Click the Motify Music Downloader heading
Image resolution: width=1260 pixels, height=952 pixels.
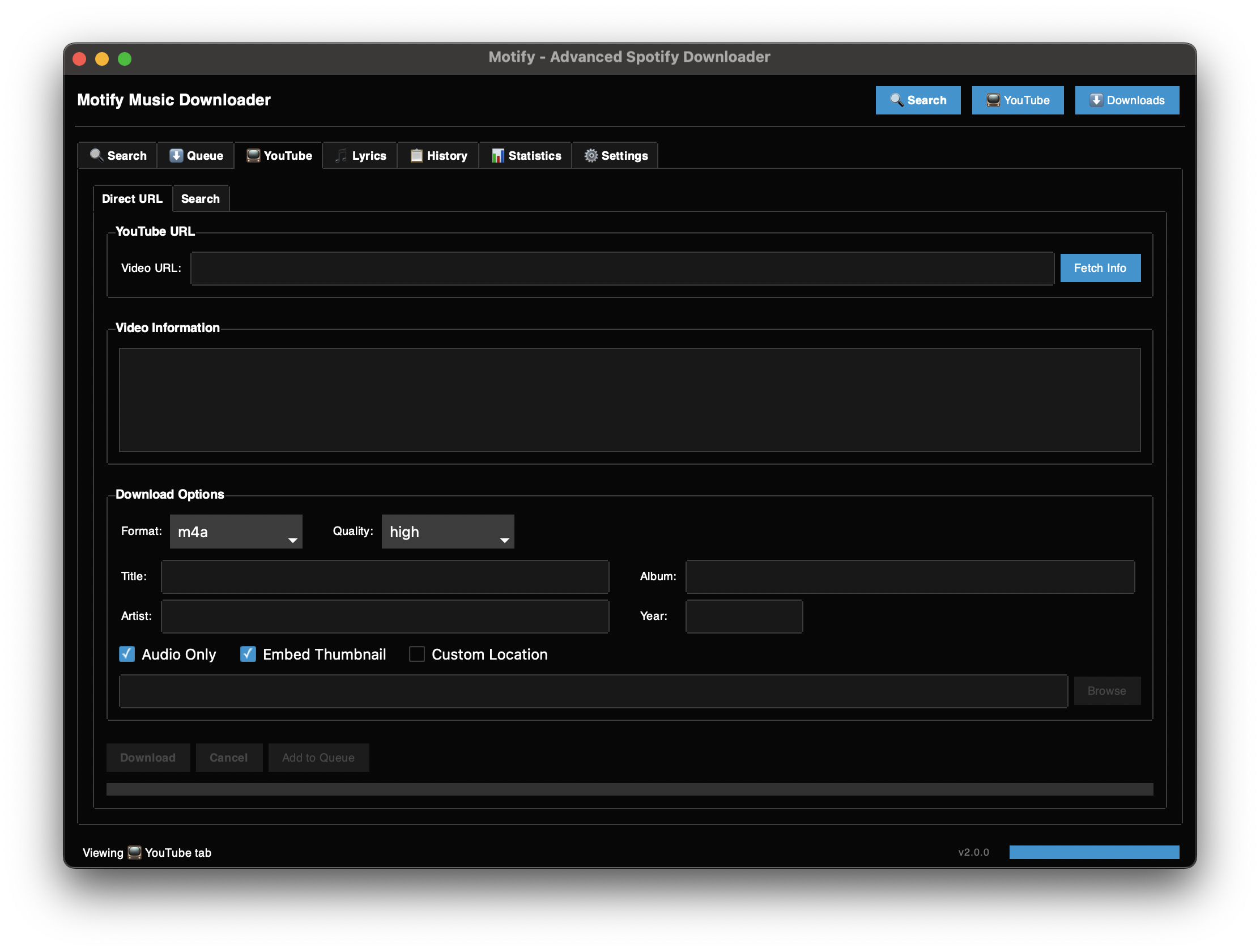174,100
